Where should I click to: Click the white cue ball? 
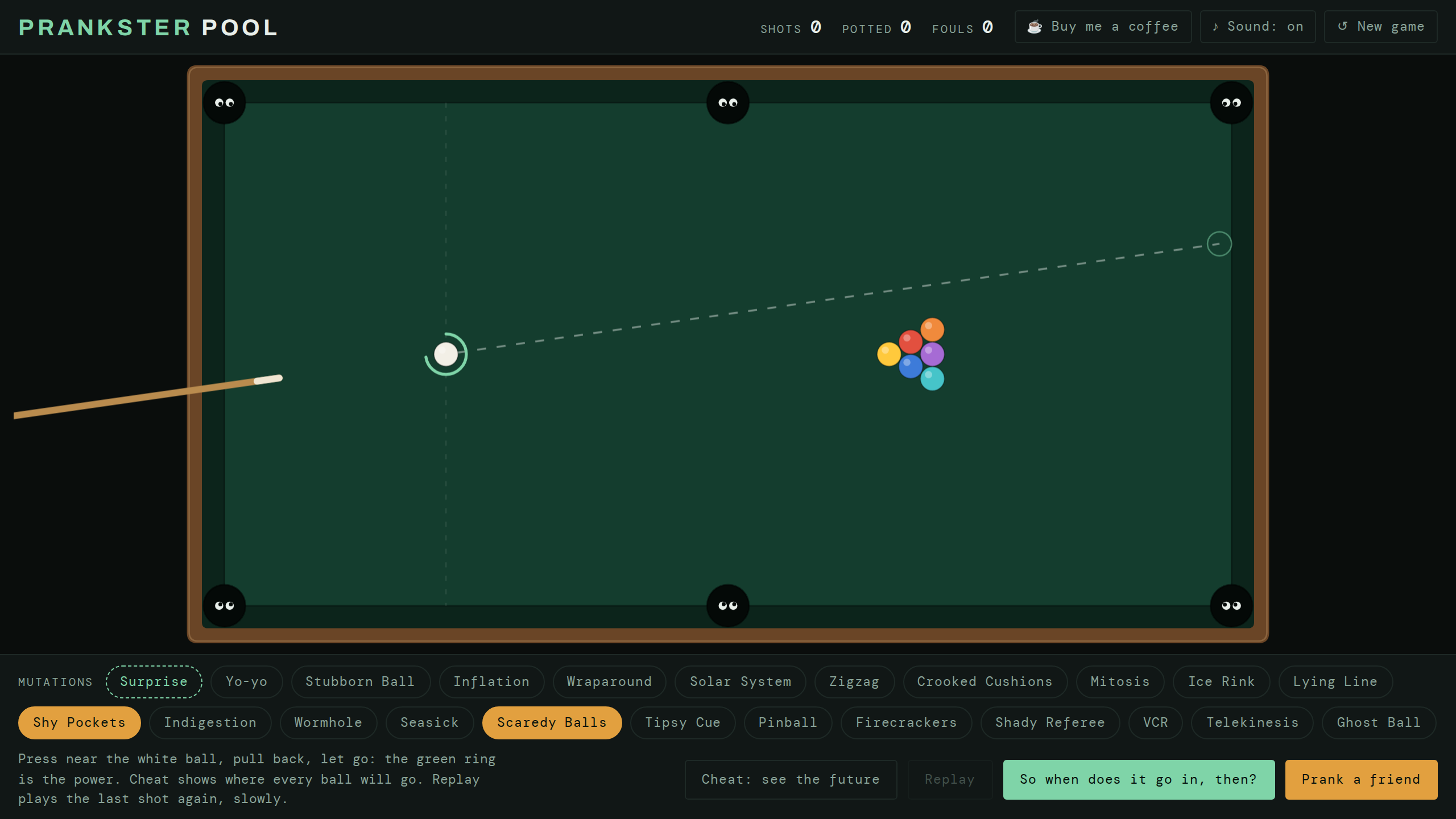[446, 354]
